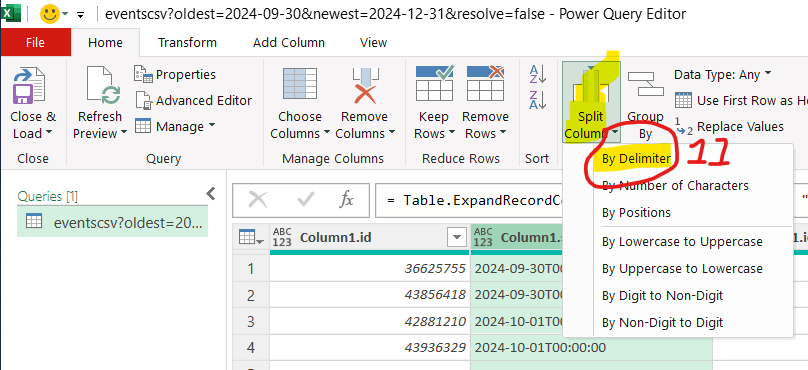808x370 pixels.
Task: Switch to the Home tab
Action: (105, 42)
